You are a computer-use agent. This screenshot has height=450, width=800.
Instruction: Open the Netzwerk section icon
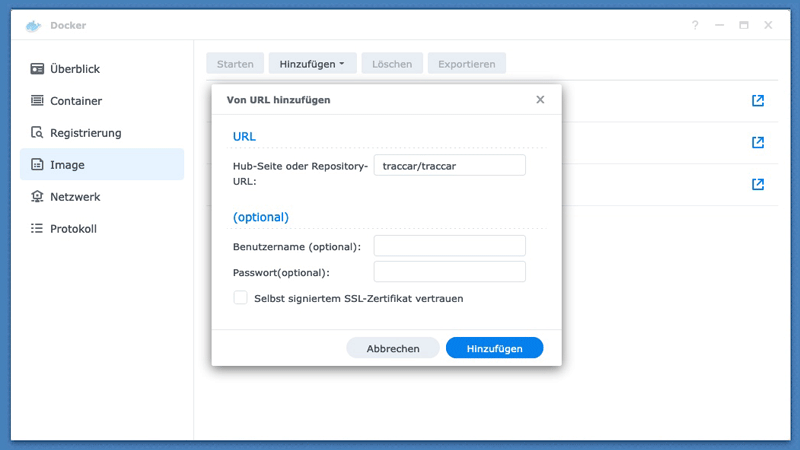click(x=37, y=197)
